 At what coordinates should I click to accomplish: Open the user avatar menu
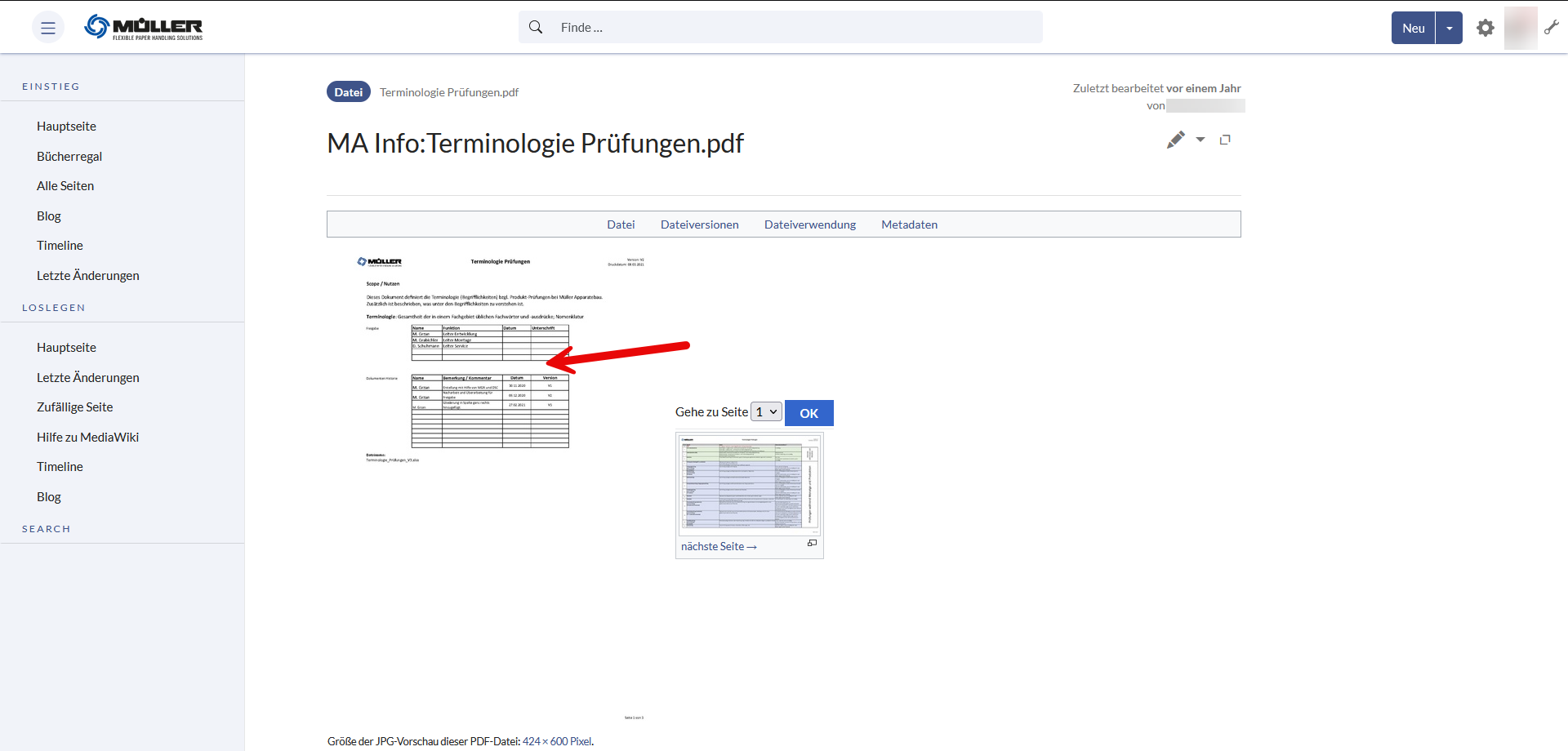pos(1520,28)
